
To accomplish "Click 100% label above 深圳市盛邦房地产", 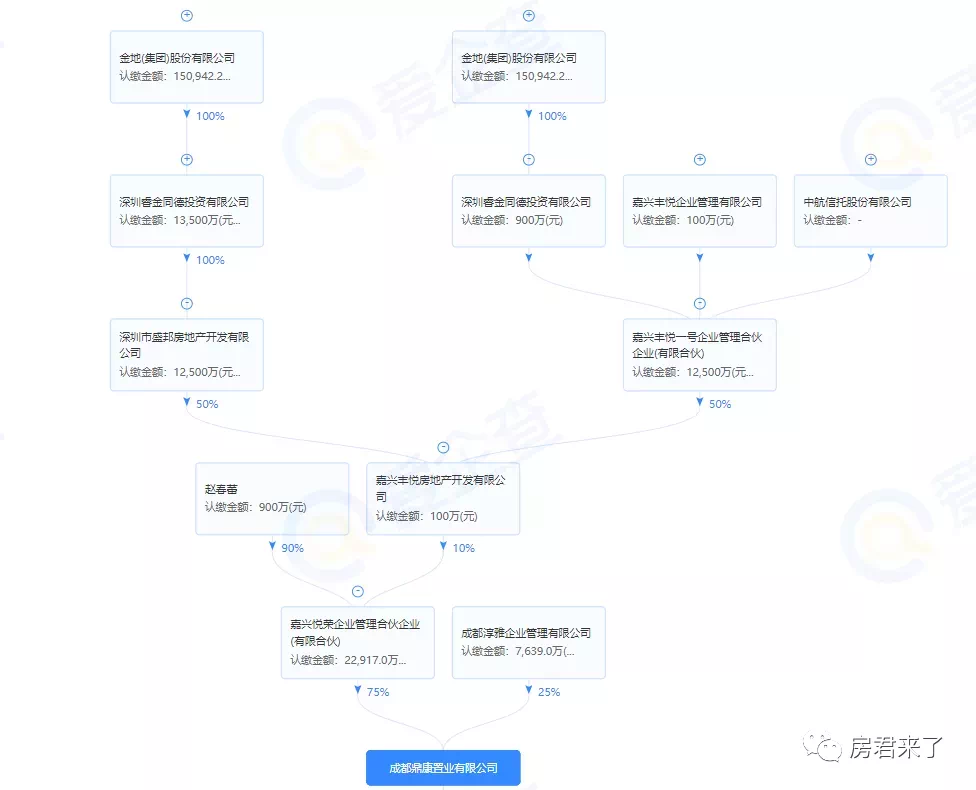I will coord(210,260).
